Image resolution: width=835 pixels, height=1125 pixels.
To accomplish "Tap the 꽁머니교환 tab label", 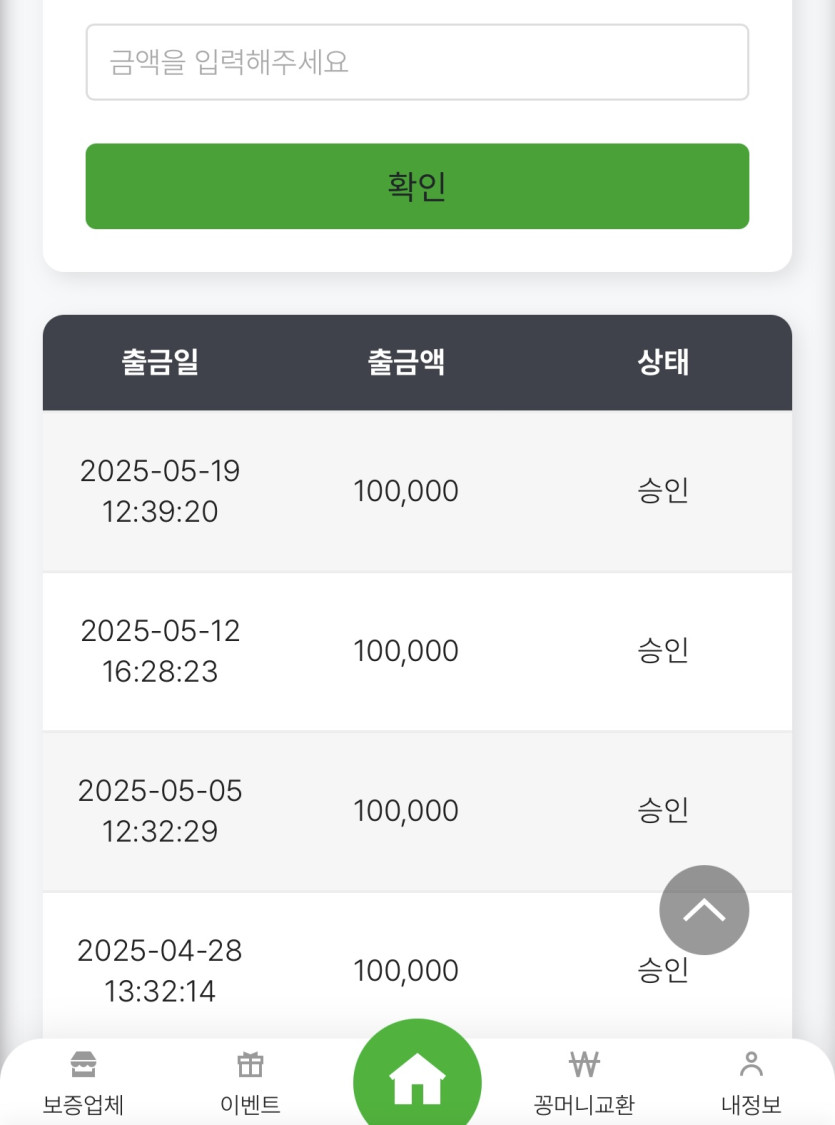I will point(584,1105).
